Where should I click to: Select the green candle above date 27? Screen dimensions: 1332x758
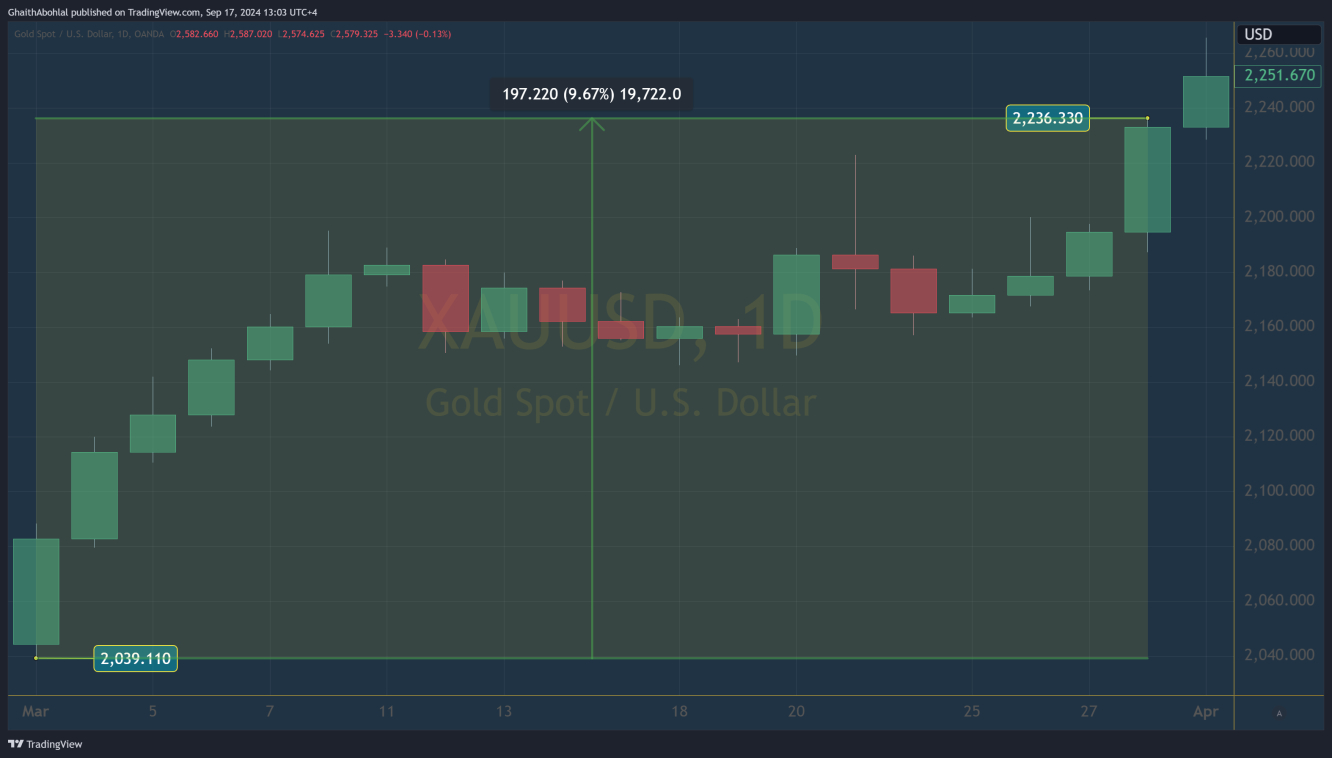pos(1089,254)
